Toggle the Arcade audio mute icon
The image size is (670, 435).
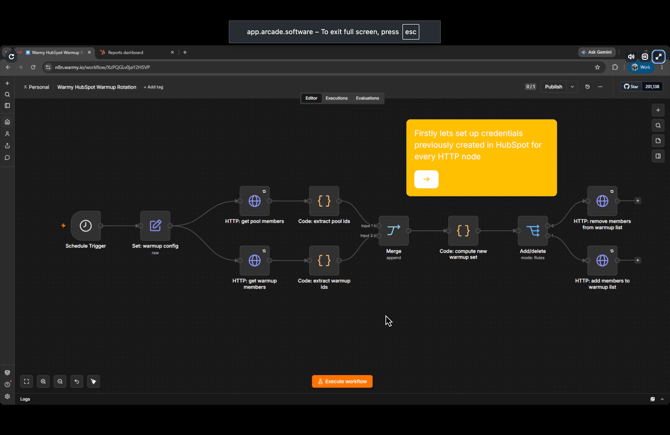(x=631, y=56)
